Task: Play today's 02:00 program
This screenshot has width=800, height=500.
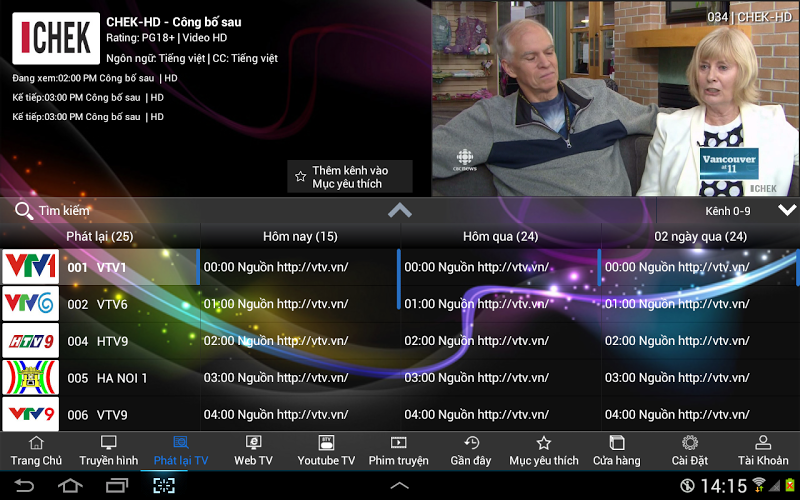Action: point(301,340)
